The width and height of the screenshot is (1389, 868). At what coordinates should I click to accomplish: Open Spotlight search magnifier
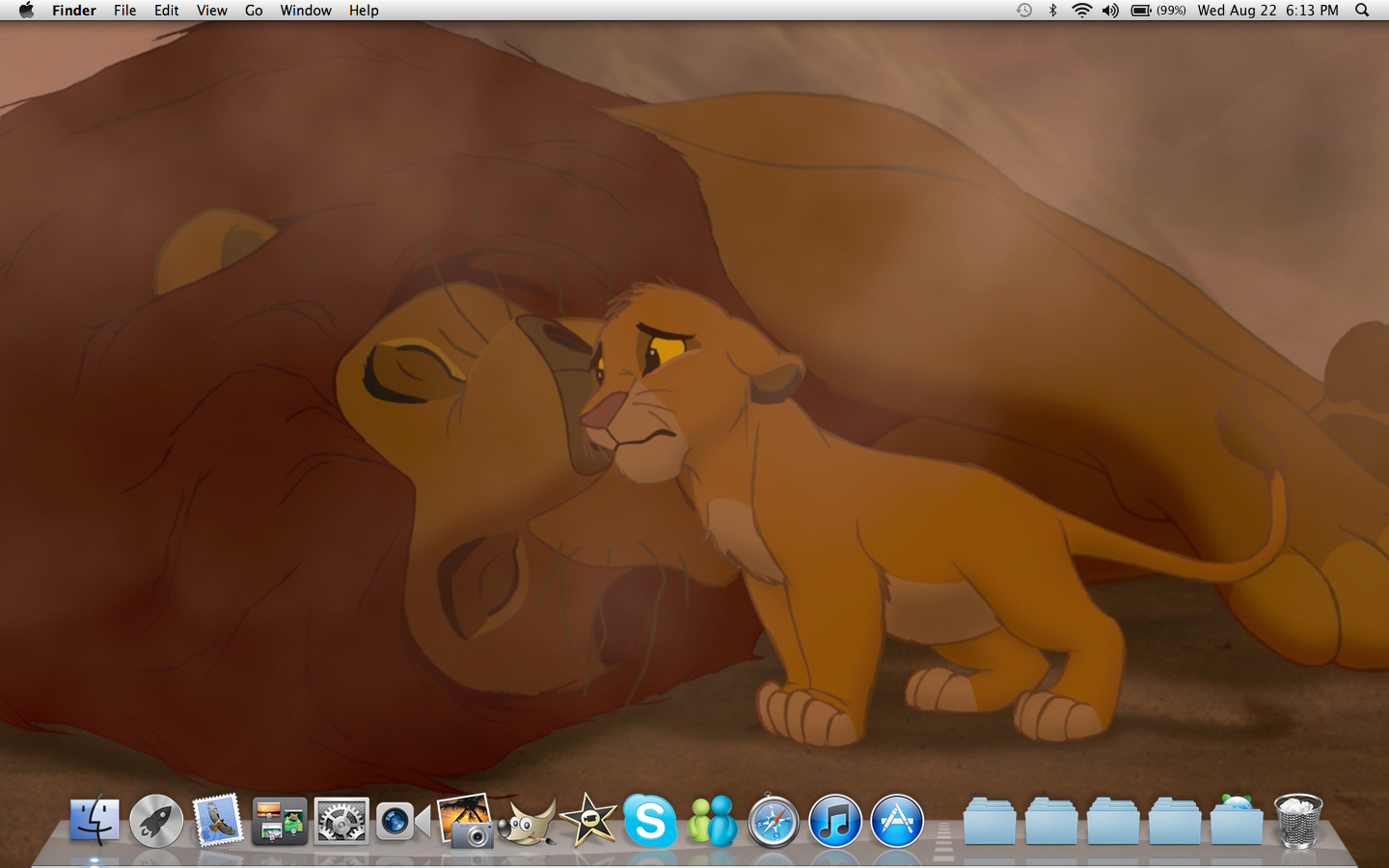(1362, 11)
